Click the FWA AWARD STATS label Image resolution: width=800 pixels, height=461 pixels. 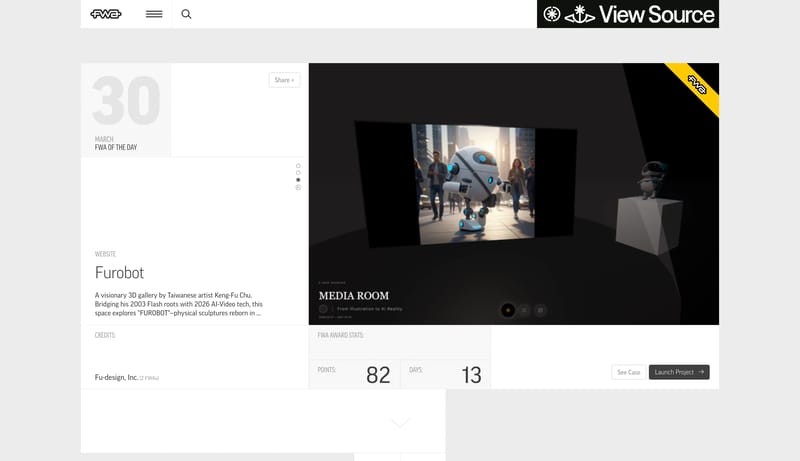click(341, 335)
